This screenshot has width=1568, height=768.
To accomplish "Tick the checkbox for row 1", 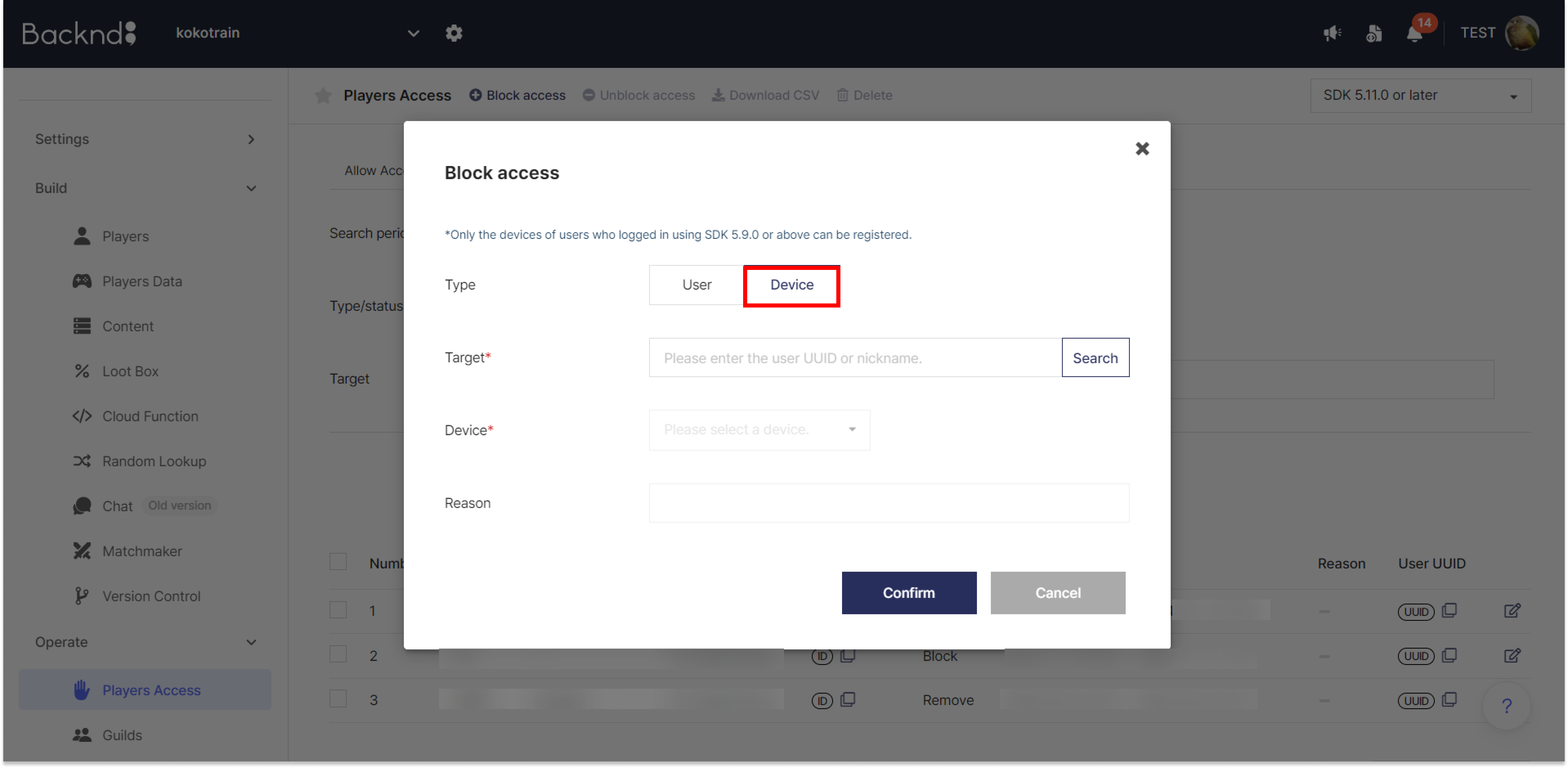I will coord(338,610).
